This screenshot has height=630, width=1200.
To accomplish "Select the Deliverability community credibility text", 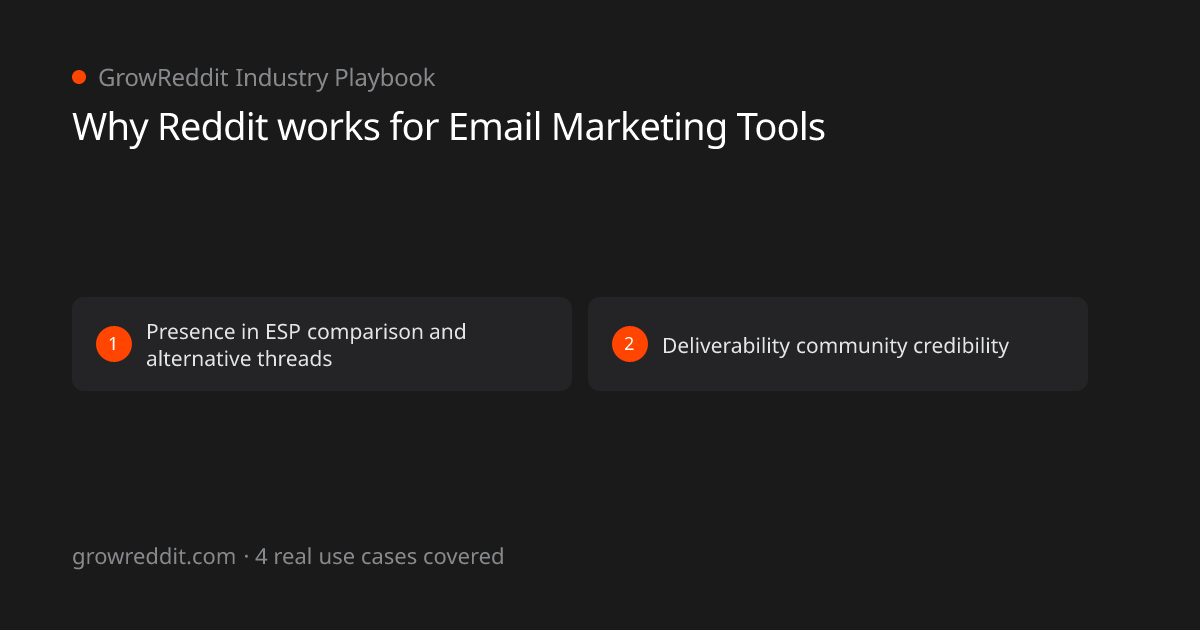I will (x=835, y=346).
